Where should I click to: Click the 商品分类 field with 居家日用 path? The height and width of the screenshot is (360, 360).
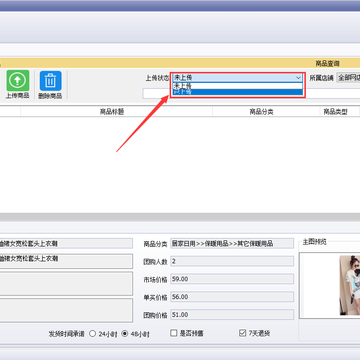[232, 243]
